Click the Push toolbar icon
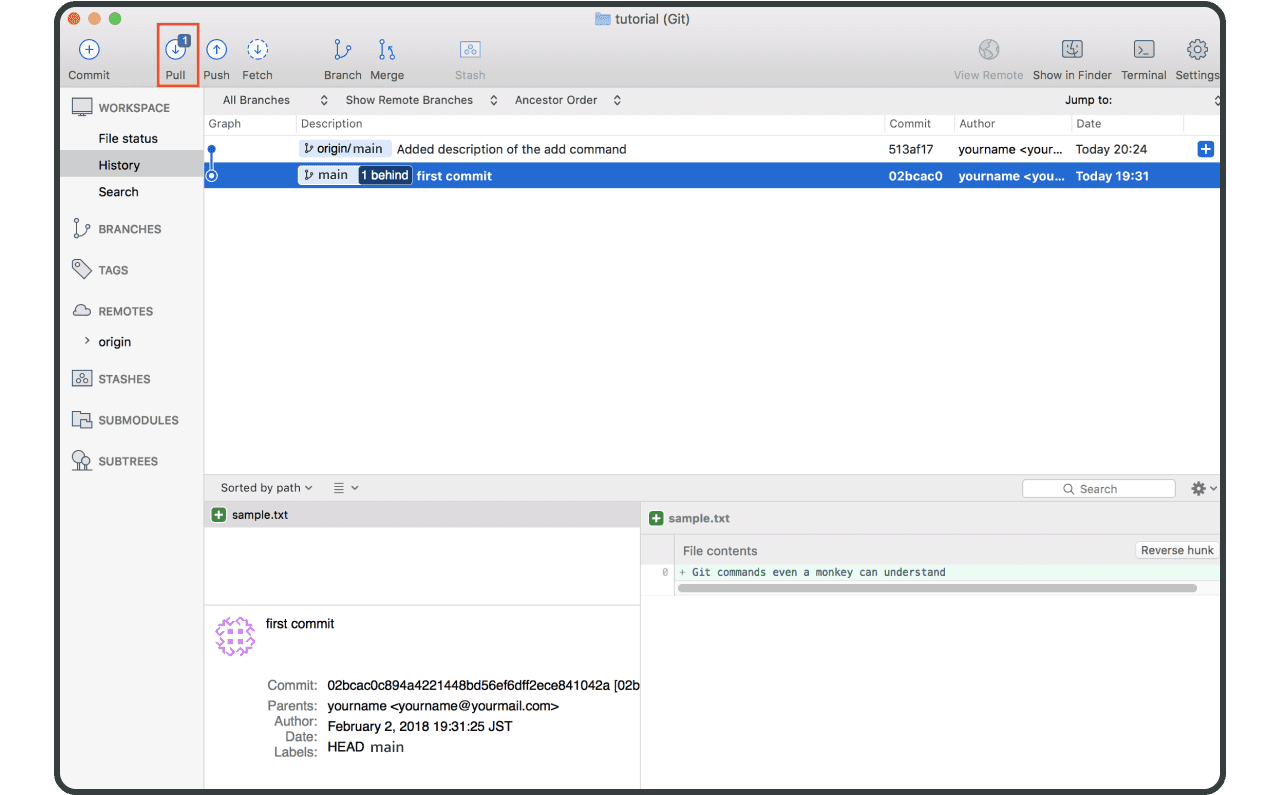This screenshot has height=795, width=1280. tap(216, 49)
